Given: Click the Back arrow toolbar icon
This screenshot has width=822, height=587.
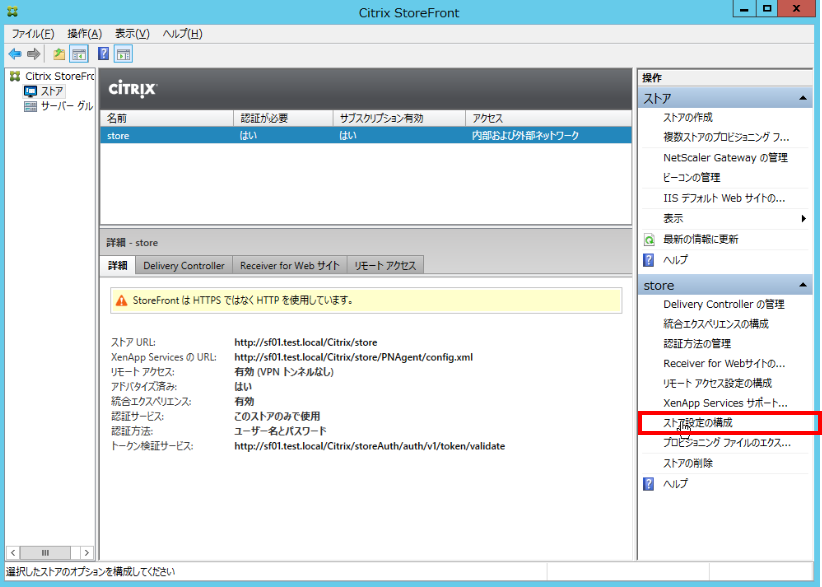Looking at the screenshot, I should [15, 53].
